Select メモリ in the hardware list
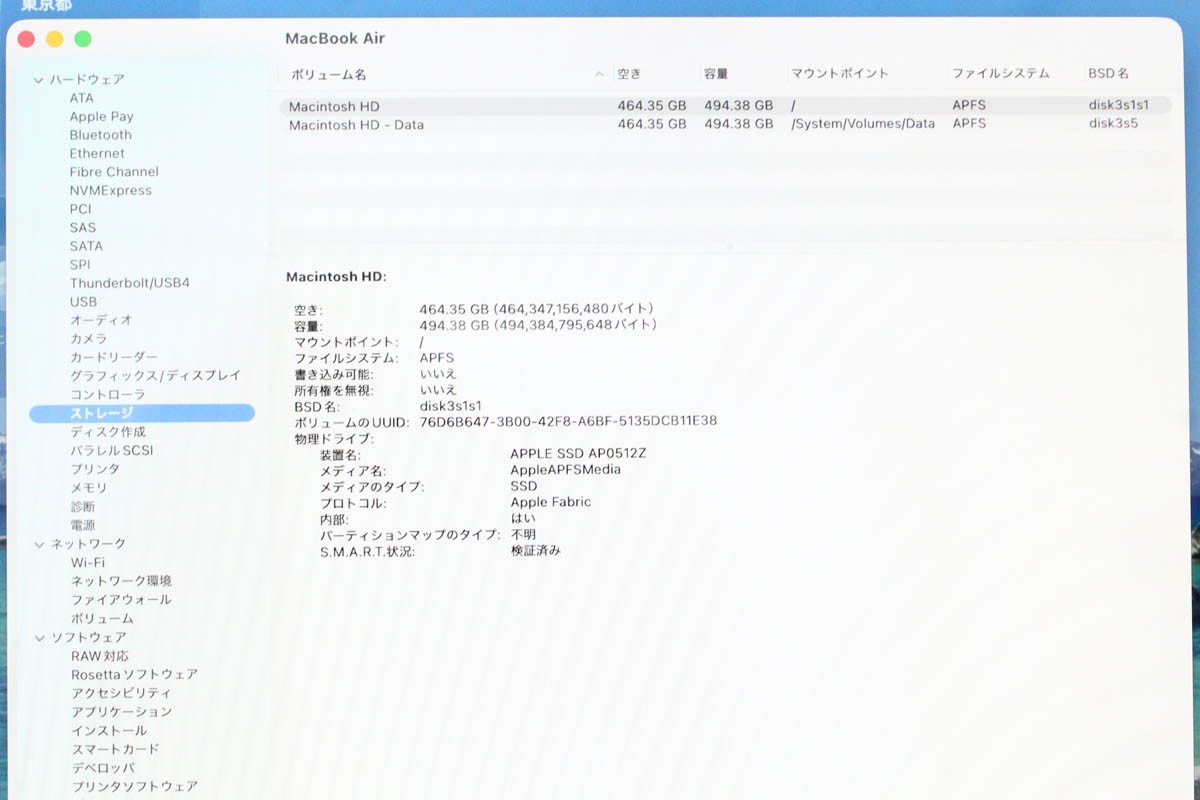 [88, 488]
